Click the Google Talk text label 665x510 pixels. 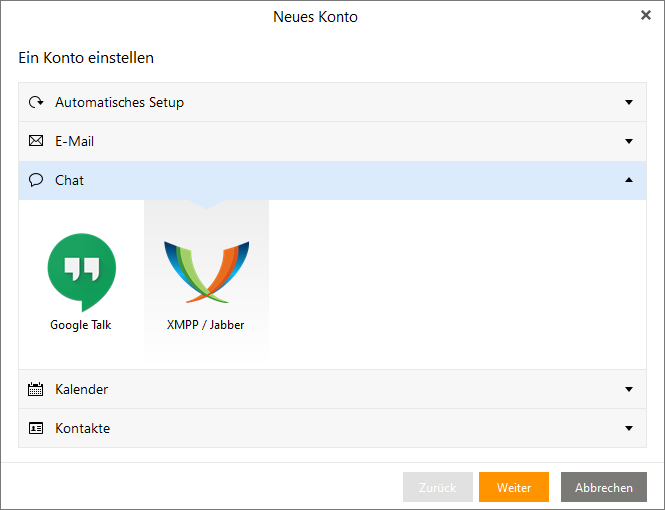81,325
